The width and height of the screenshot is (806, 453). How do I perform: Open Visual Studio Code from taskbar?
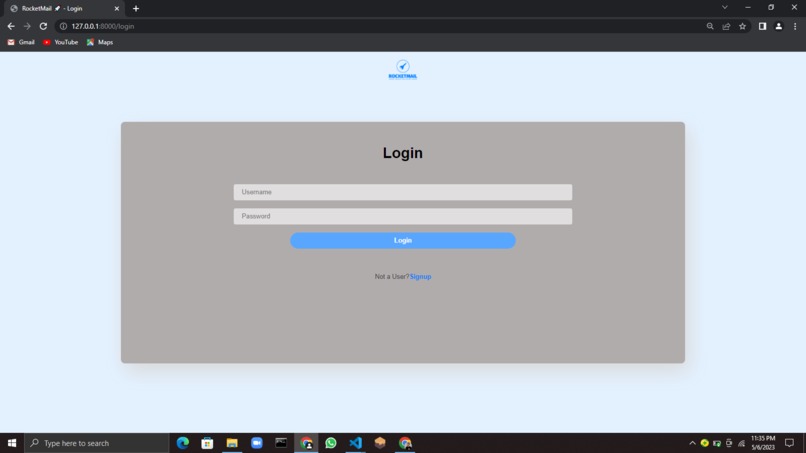(x=355, y=443)
